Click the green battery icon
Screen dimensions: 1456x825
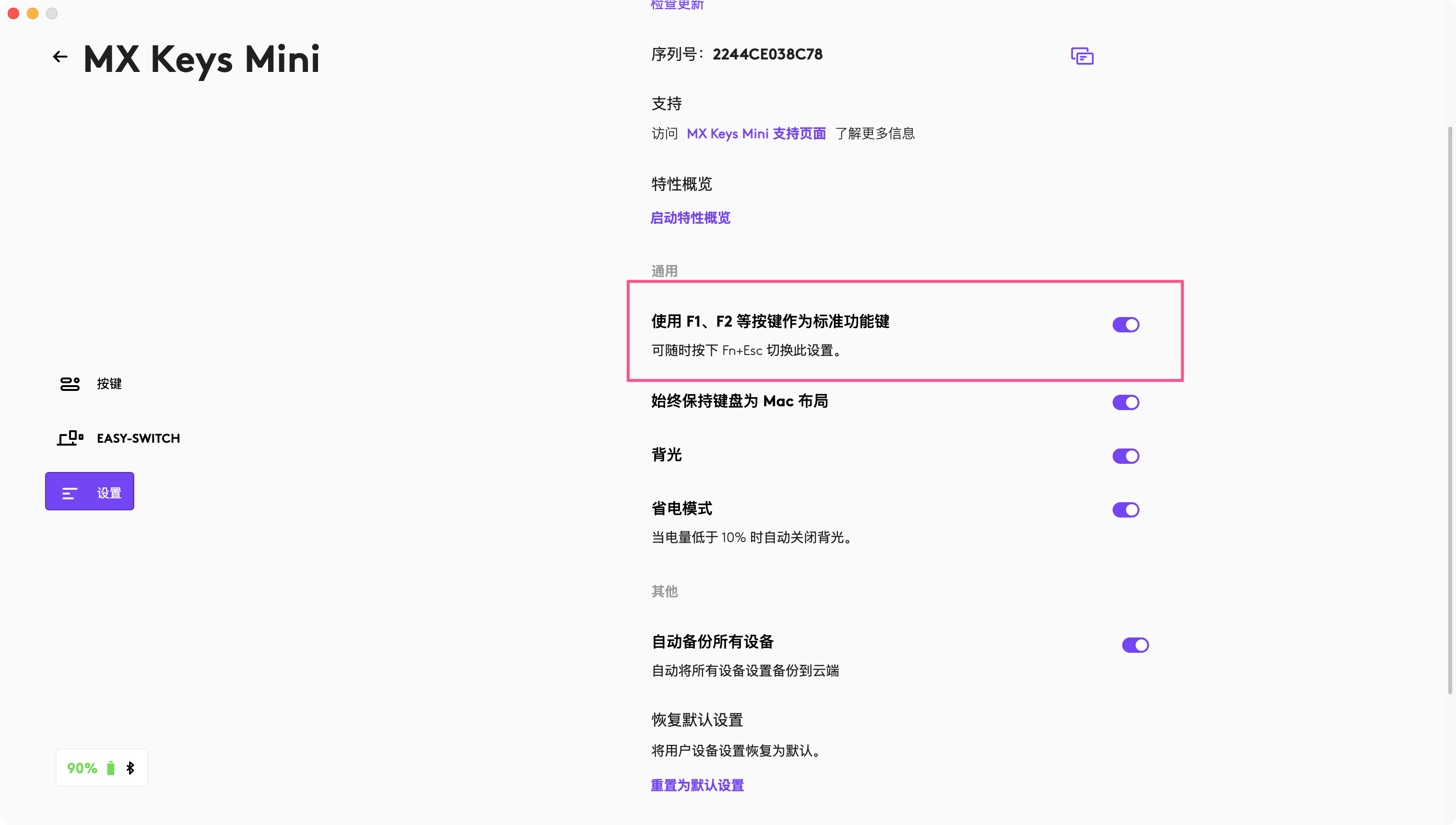tap(111, 768)
